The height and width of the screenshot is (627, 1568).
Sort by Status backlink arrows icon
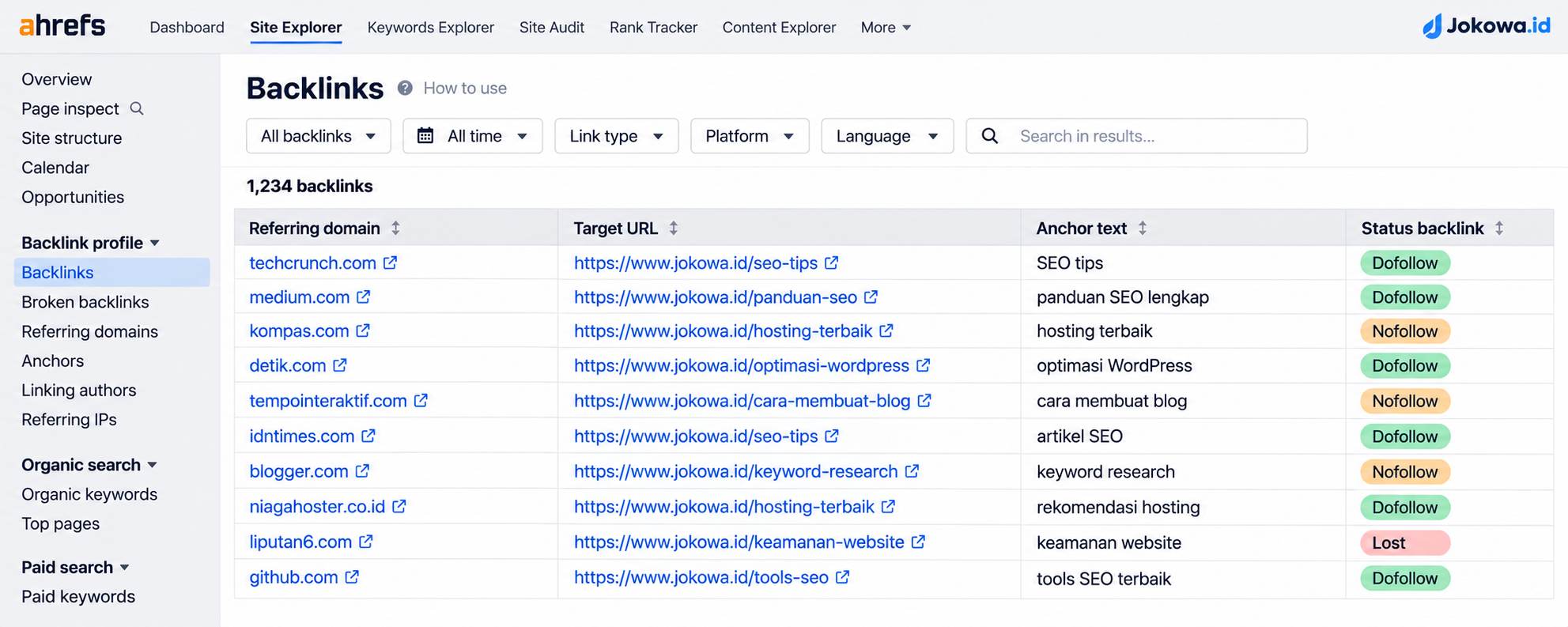(x=1499, y=228)
